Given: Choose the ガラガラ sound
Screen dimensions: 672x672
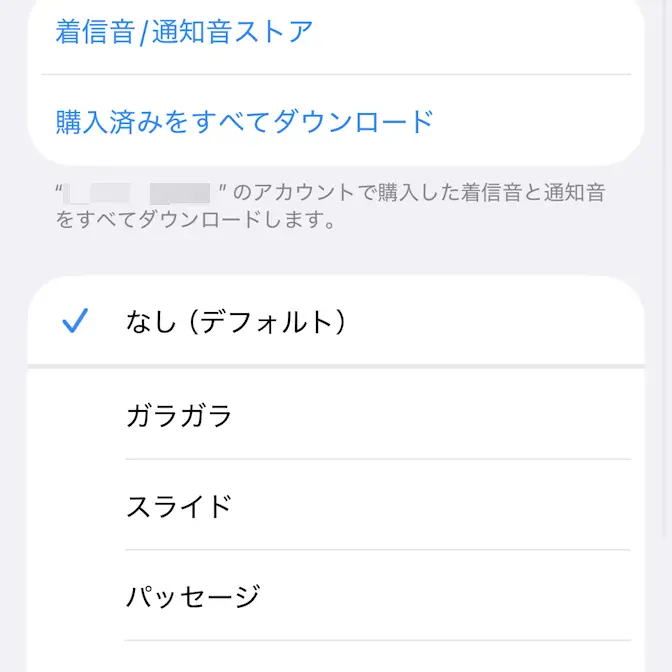Looking at the screenshot, I should pyautogui.click(x=180, y=415).
